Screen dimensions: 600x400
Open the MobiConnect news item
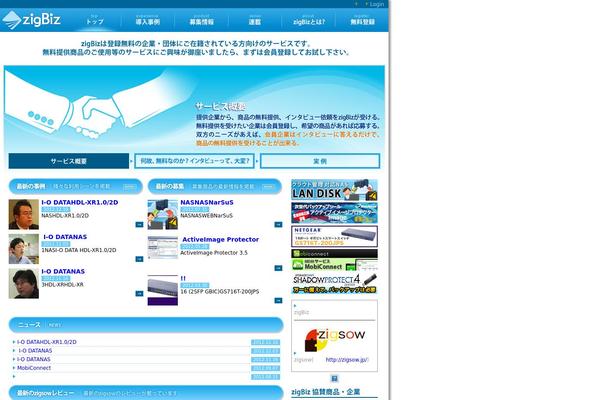(35, 367)
